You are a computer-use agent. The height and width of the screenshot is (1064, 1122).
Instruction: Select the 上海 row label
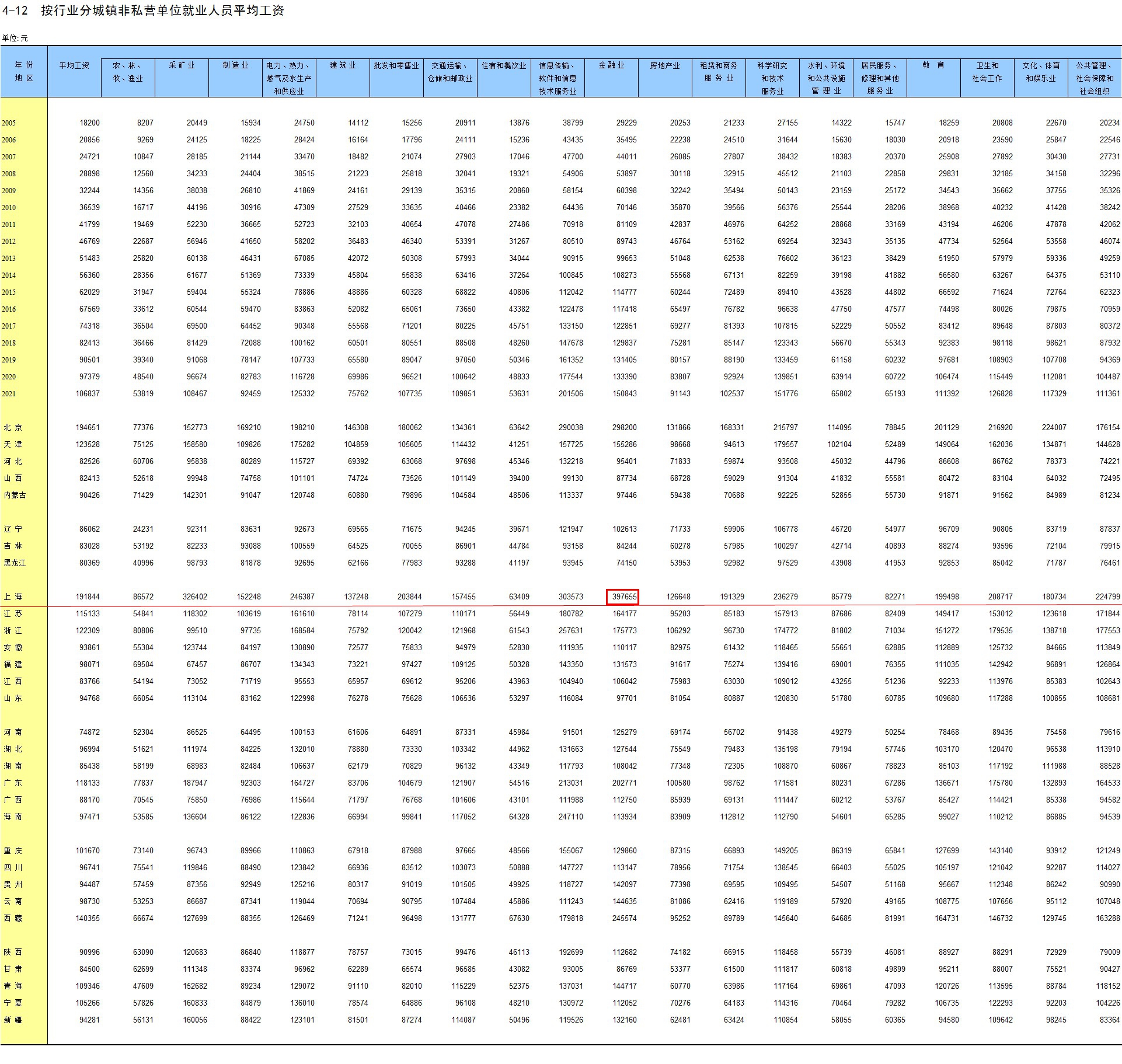tap(13, 596)
